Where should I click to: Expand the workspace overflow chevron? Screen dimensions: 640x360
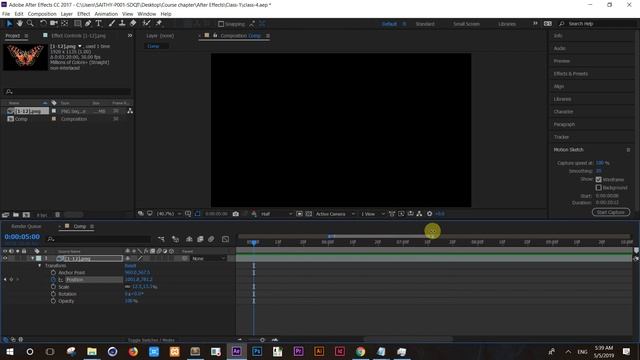click(x=535, y=24)
